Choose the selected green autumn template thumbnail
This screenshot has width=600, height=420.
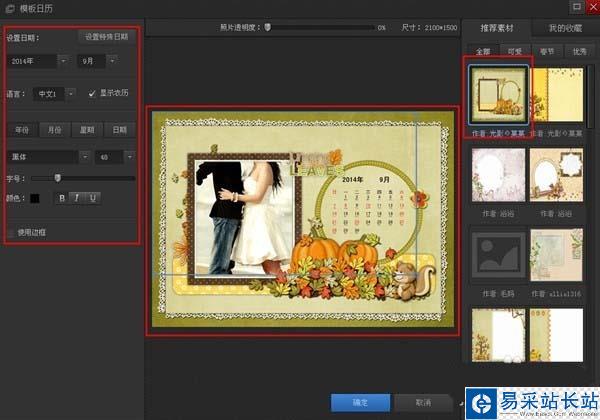pos(498,95)
